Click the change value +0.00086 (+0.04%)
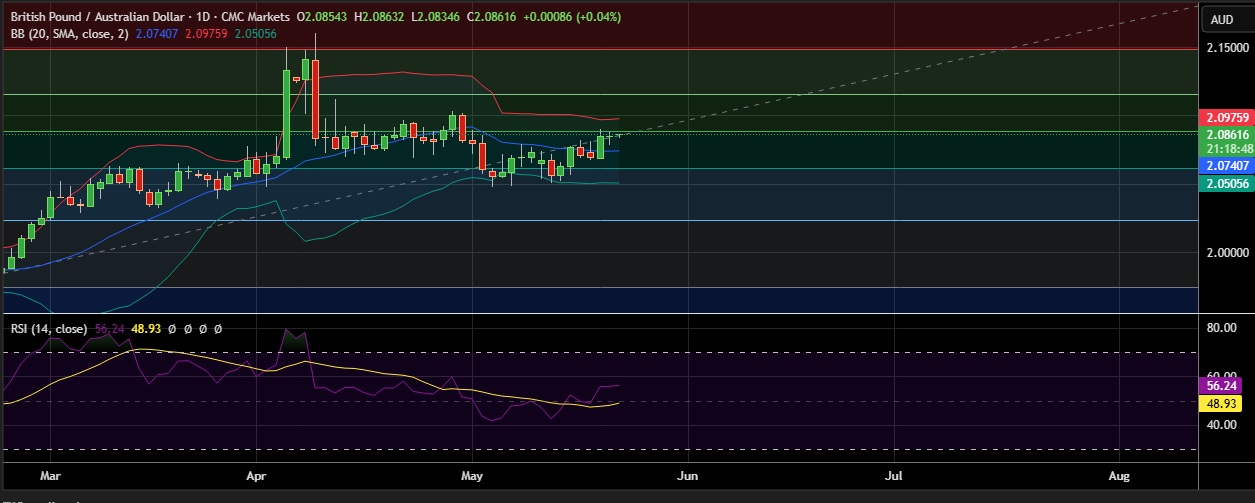The width and height of the screenshot is (1255, 503). 572,18
